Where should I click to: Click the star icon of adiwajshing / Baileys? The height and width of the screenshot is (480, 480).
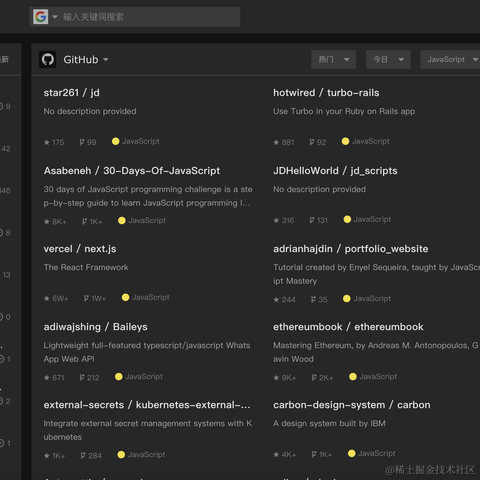tap(47, 378)
